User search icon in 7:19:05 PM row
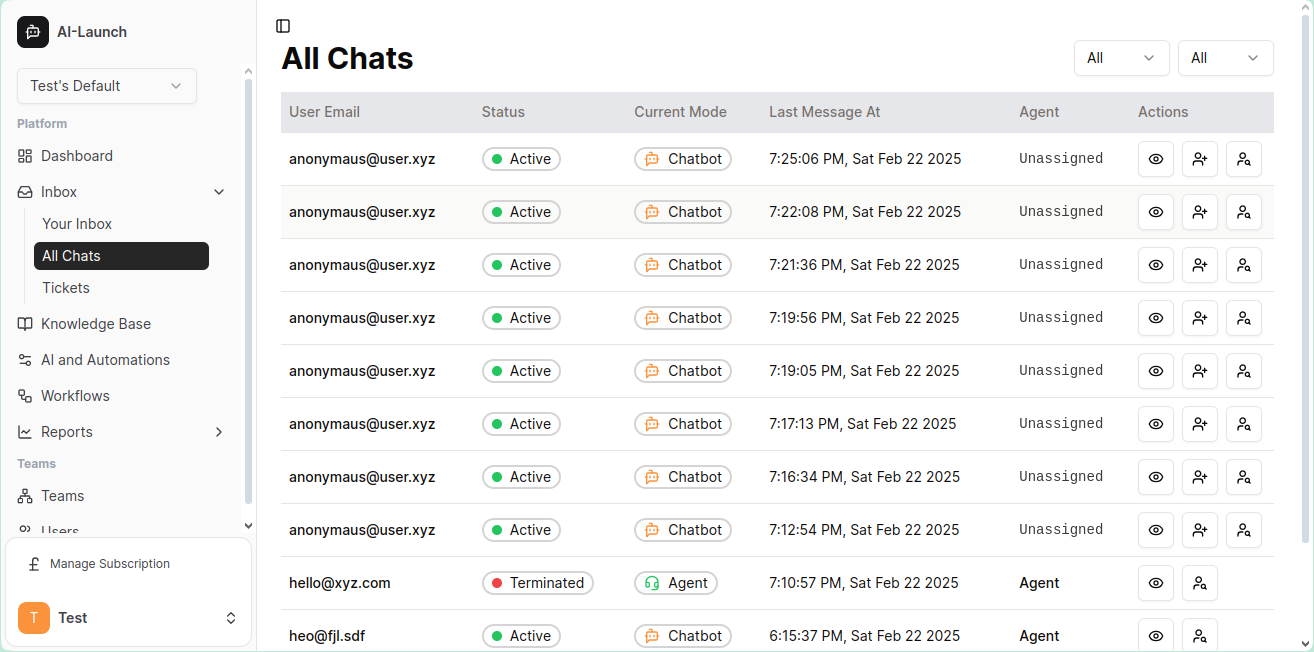This screenshot has height=652, width=1314. [1244, 371]
